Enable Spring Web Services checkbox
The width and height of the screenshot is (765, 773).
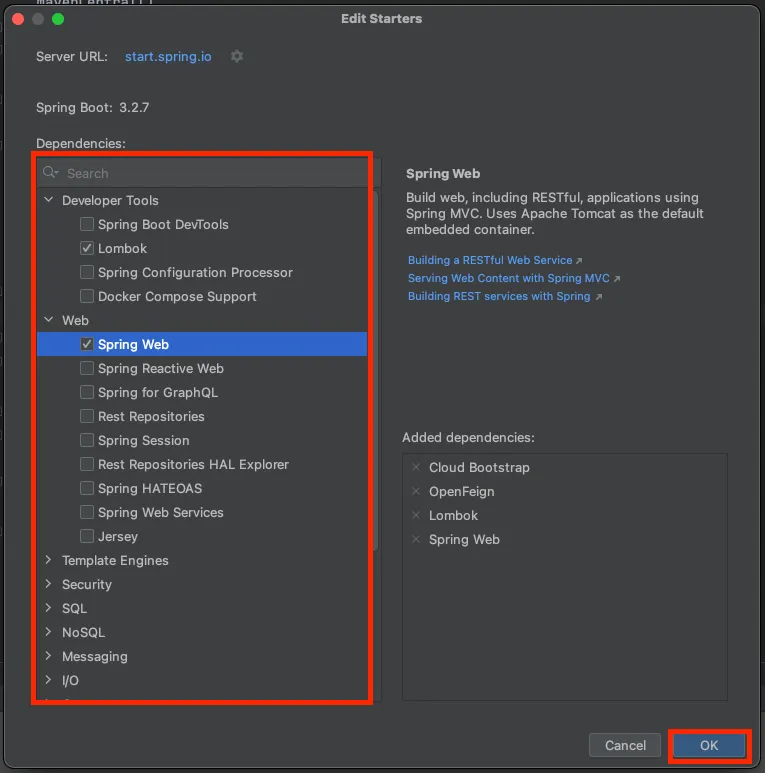[x=87, y=512]
